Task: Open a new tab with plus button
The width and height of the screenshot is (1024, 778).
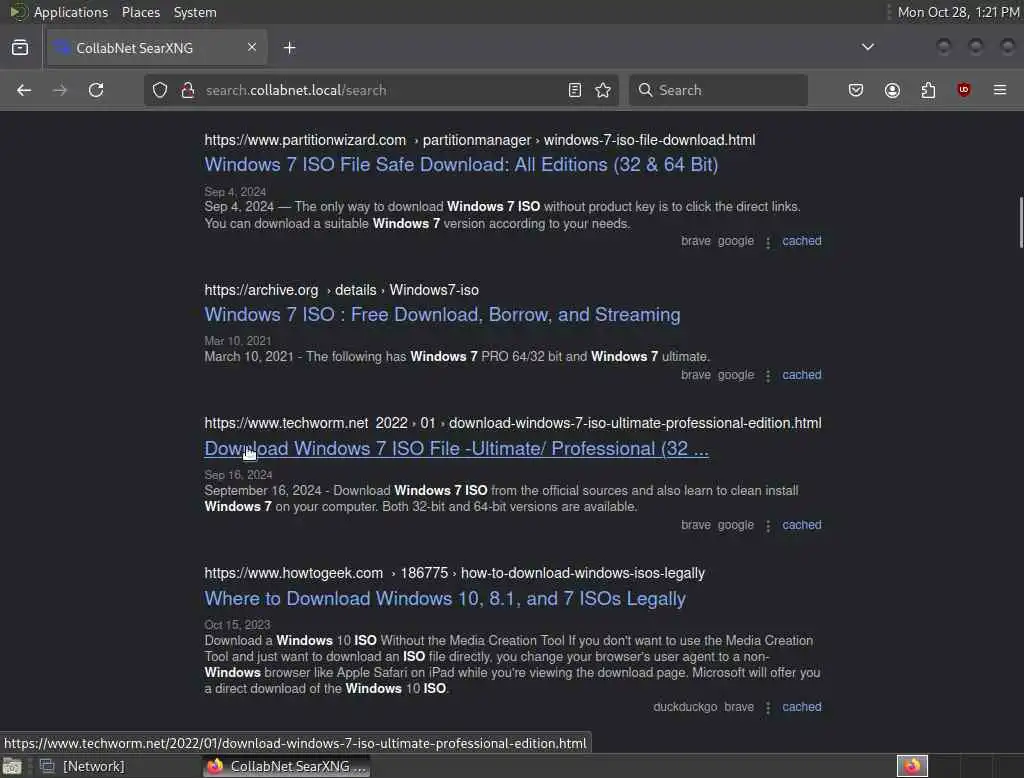Action: [x=289, y=48]
